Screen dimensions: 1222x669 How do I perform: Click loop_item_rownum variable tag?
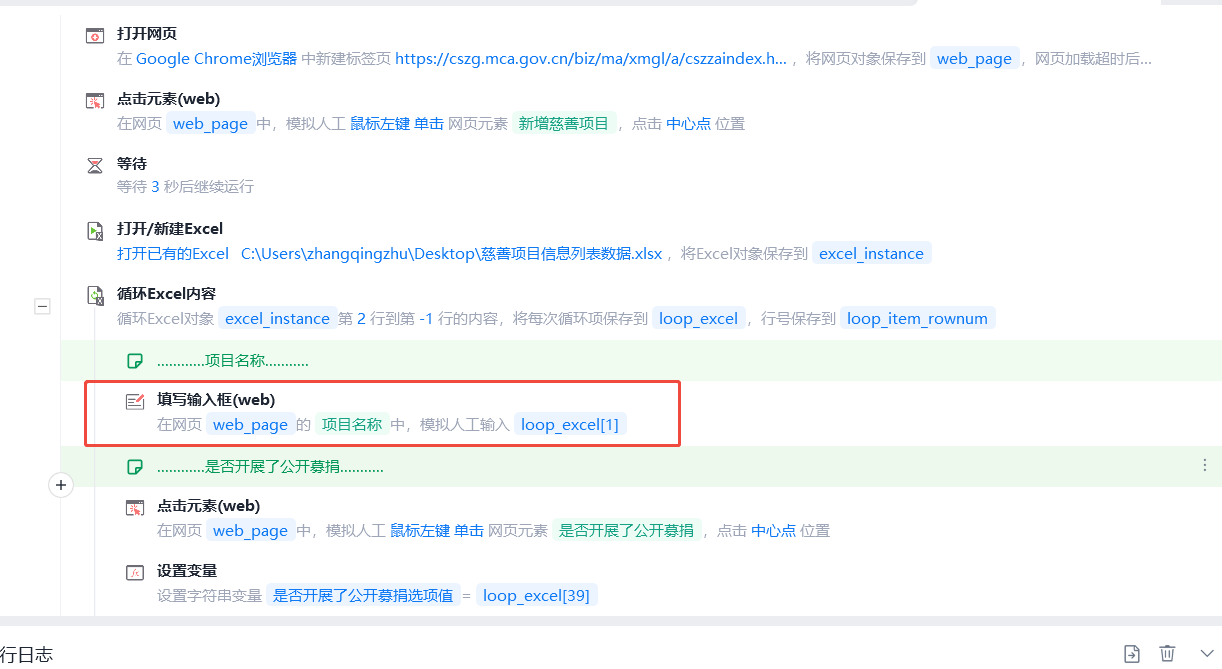click(x=917, y=319)
